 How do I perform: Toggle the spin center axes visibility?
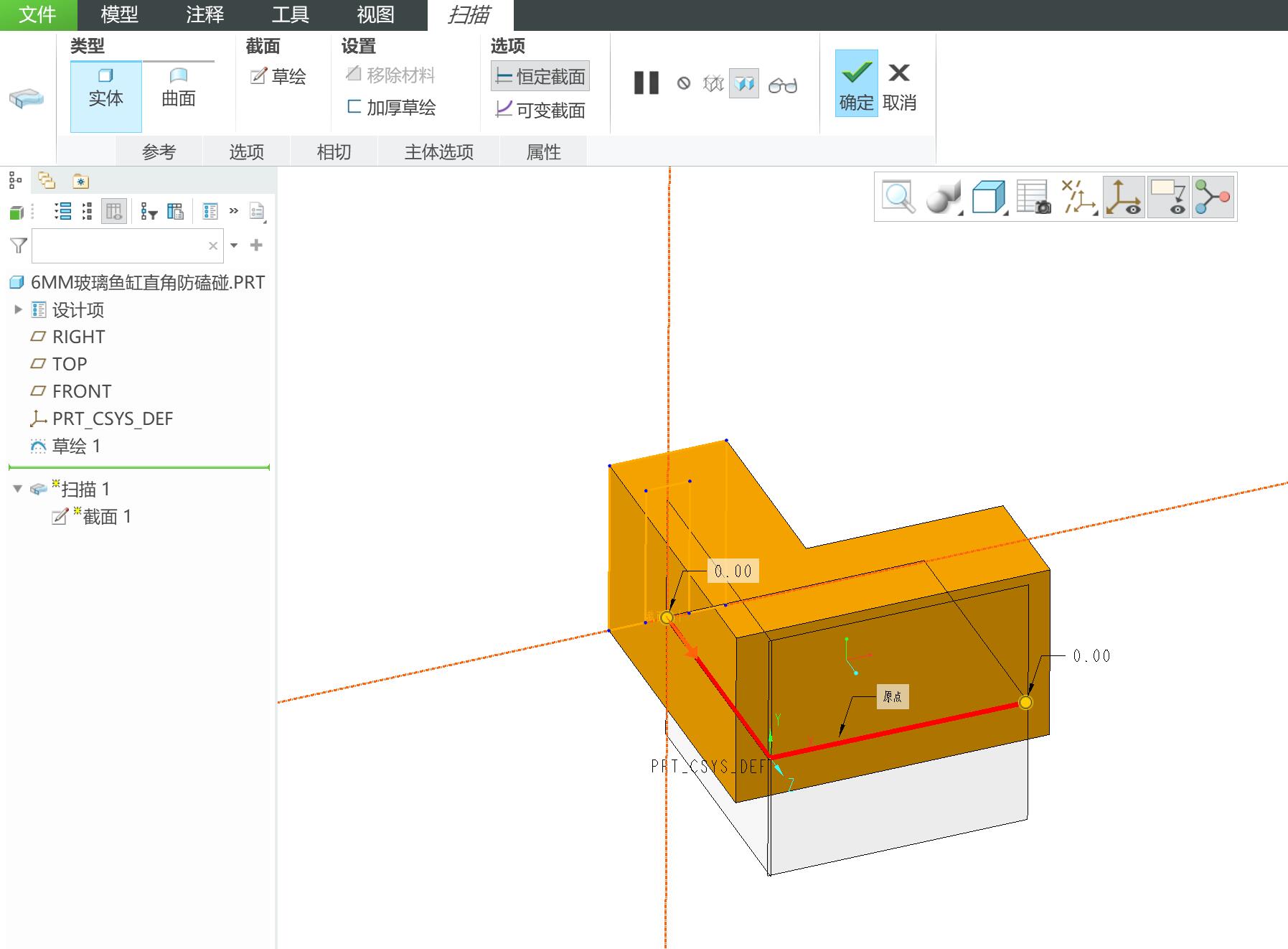click(x=1124, y=197)
